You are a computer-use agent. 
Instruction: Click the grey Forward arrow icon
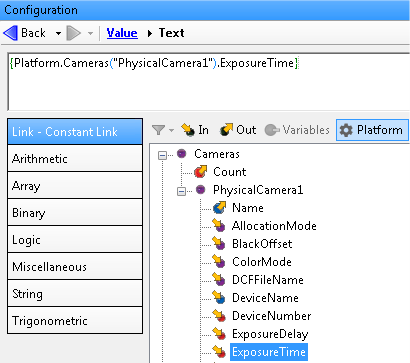74,33
